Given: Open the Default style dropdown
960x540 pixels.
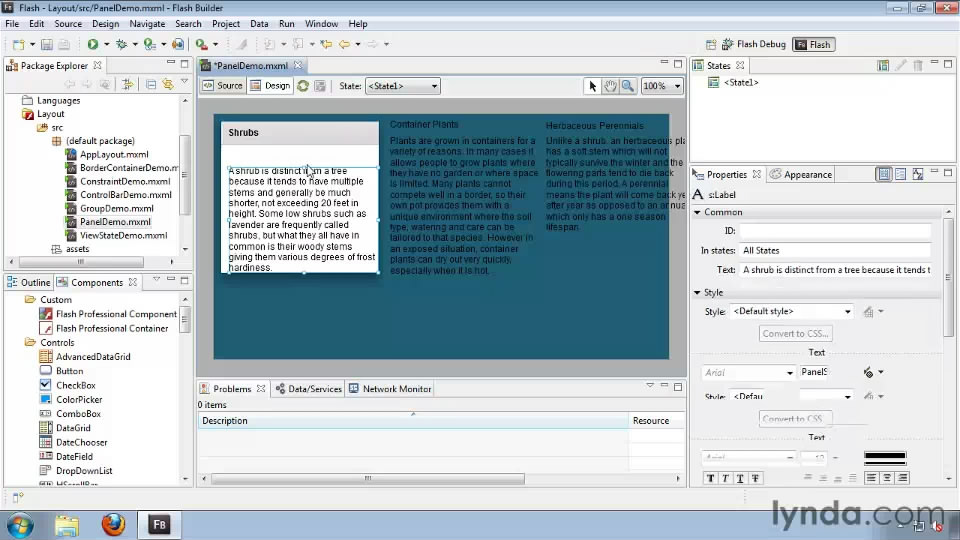Looking at the screenshot, I should (x=791, y=312).
